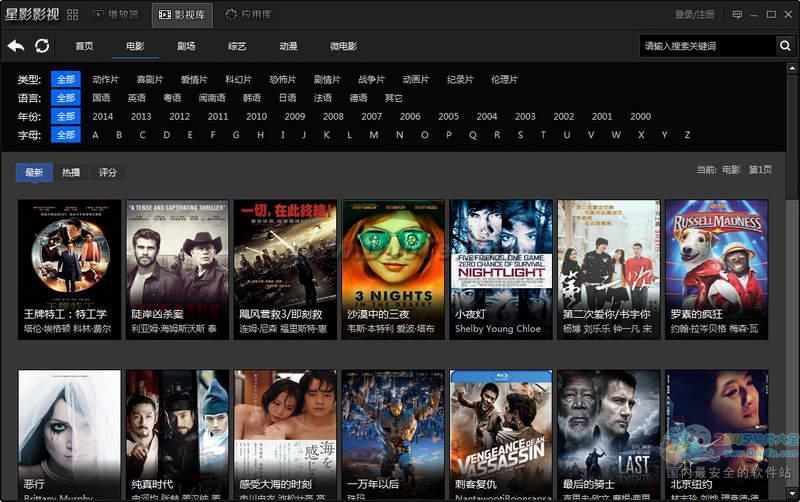Image resolution: width=800 pixels, height=502 pixels.
Task: Open the 一万年以后 movie poster
Action: pyautogui.click(x=393, y=435)
